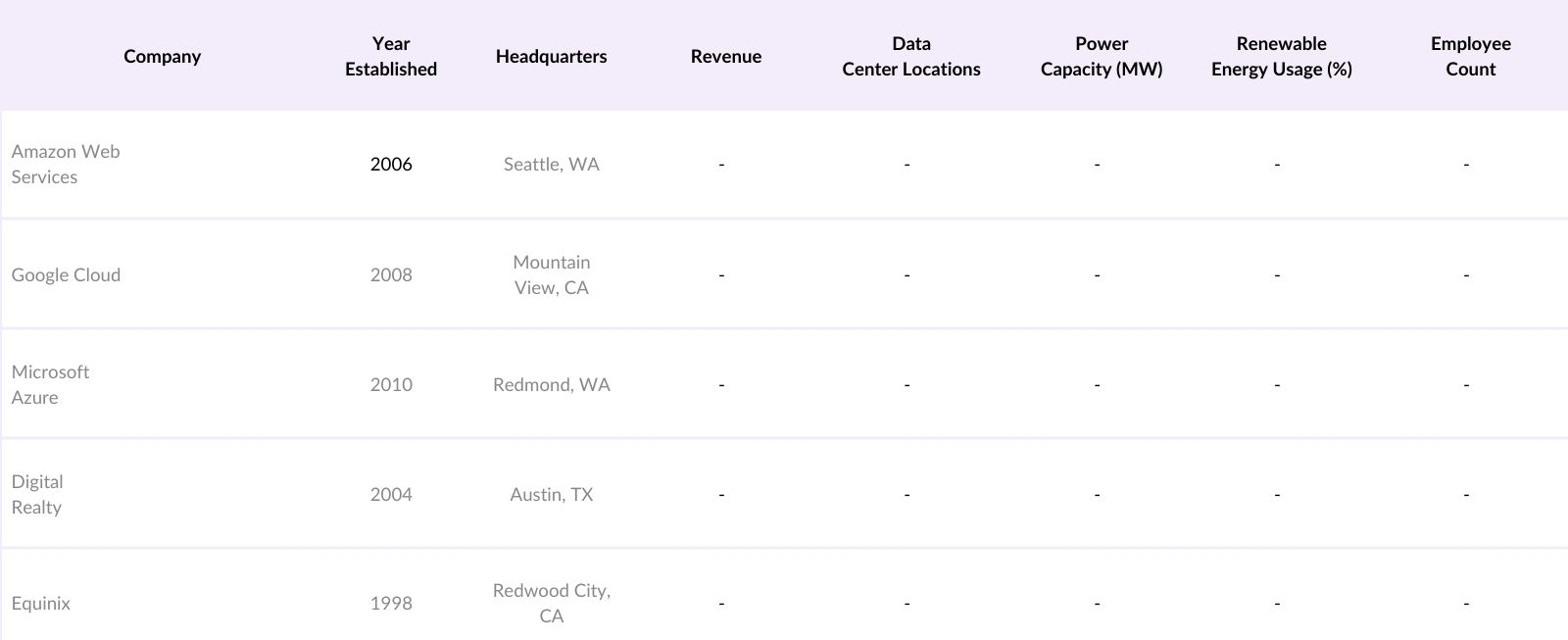Select the Amazon Web Services company cell
Image resolution: width=1568 pixels, height=640 pixels.
click(x=66, y=164)
